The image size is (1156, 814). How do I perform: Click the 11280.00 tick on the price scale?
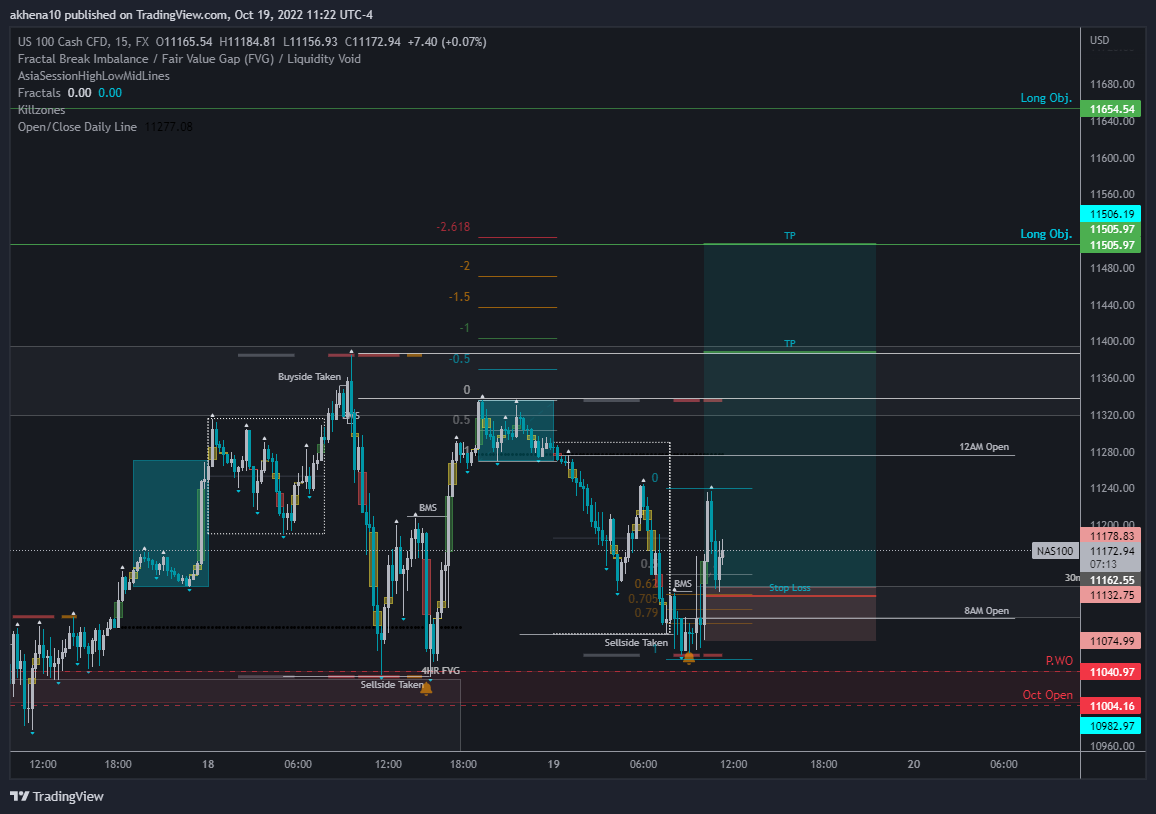tap(1112, 452)
